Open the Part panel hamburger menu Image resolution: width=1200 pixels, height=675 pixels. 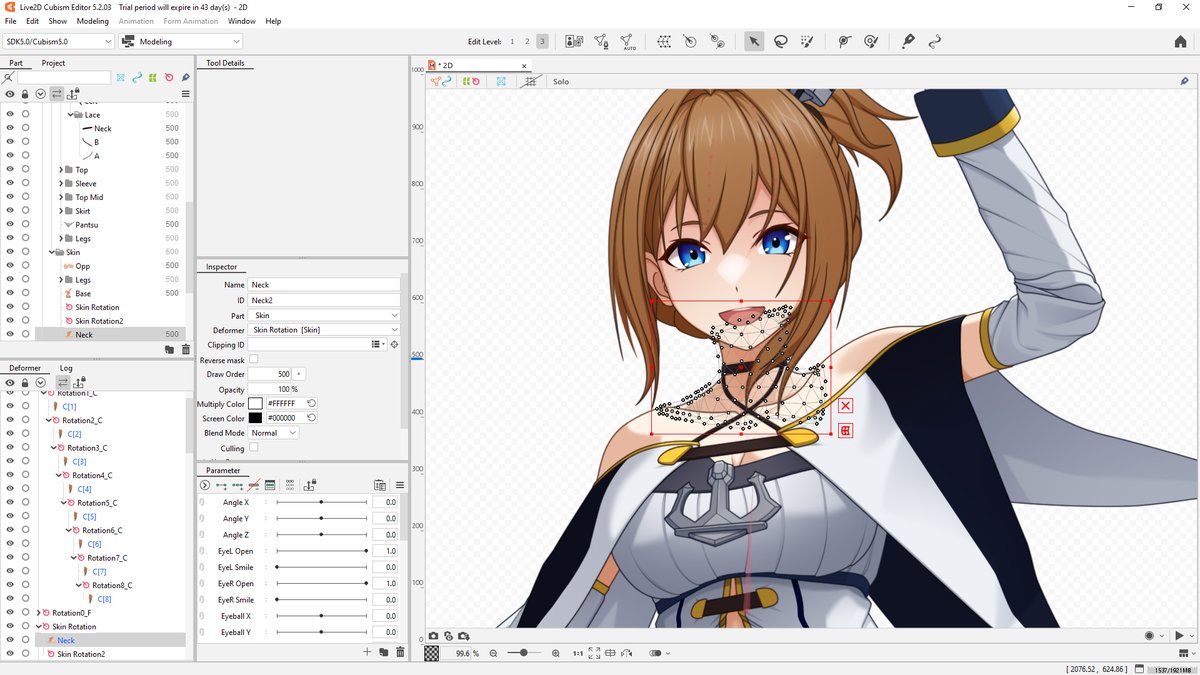(x=185, y=93)
